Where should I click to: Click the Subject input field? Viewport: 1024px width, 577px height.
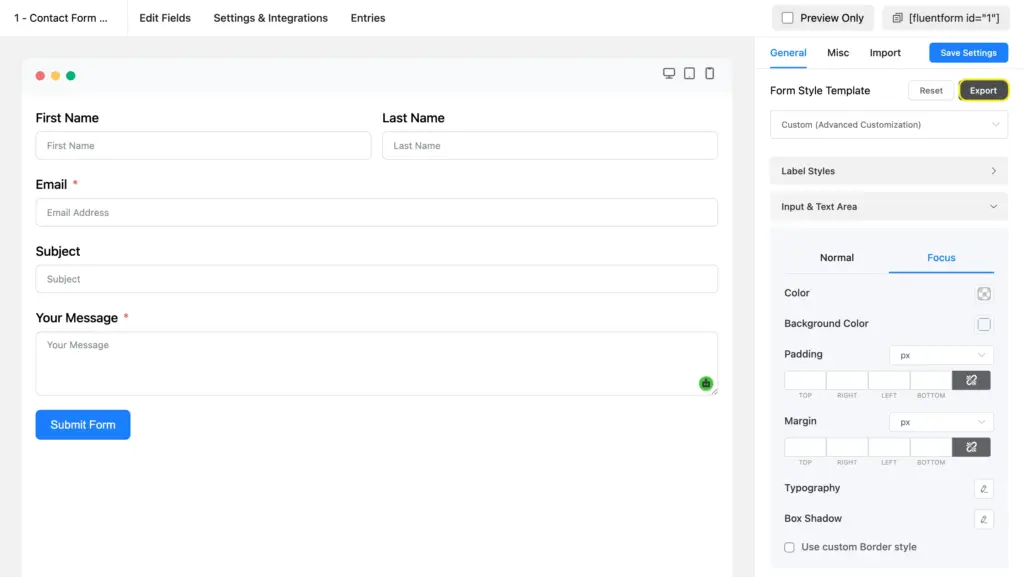[377, 279]
